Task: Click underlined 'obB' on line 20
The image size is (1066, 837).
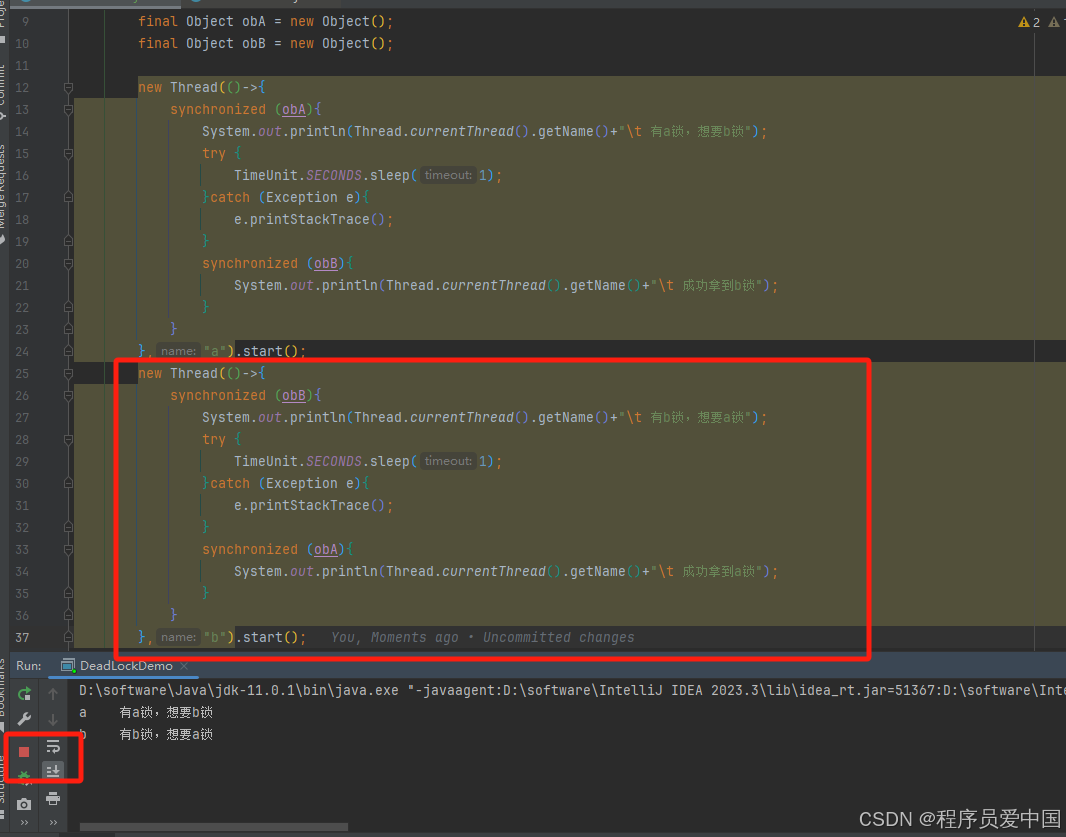Action: click(x=326, y=263)
